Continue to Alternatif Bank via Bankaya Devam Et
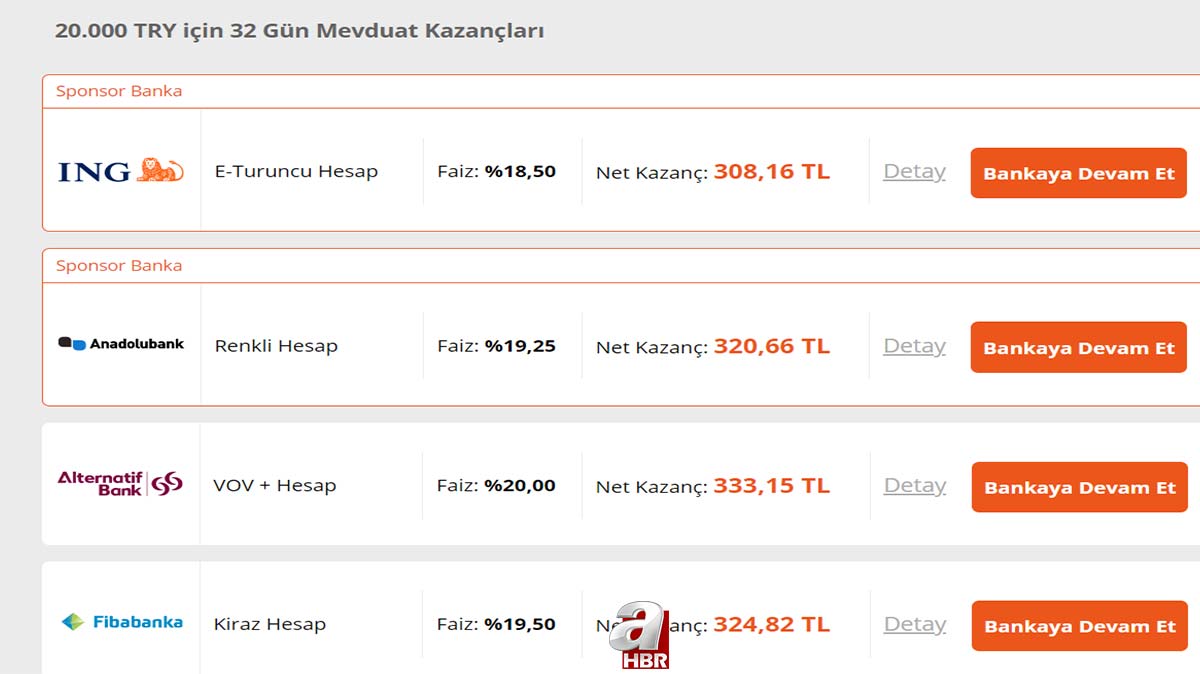 click(1079, 488)
